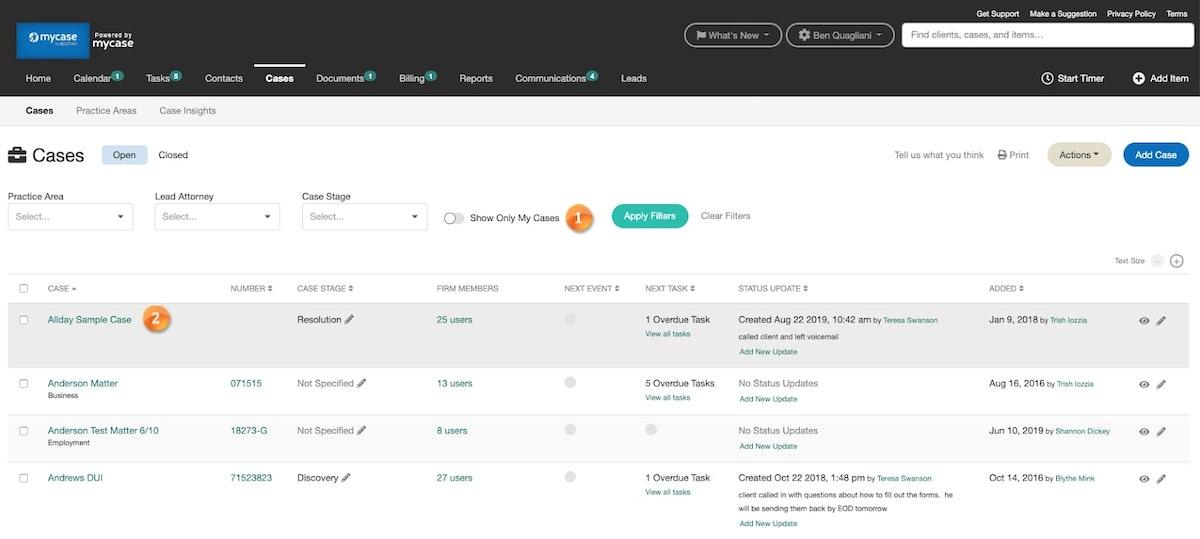Image resolution: width=1200 pixels, height=539 pixels.
Task: Click Add Item plus icon
Action: click(1138, 78)
